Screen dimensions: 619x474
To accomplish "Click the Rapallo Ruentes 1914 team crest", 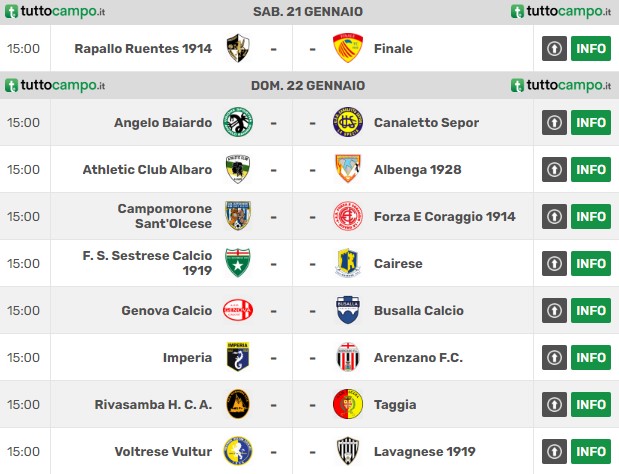I will click(x=238, y=48).
